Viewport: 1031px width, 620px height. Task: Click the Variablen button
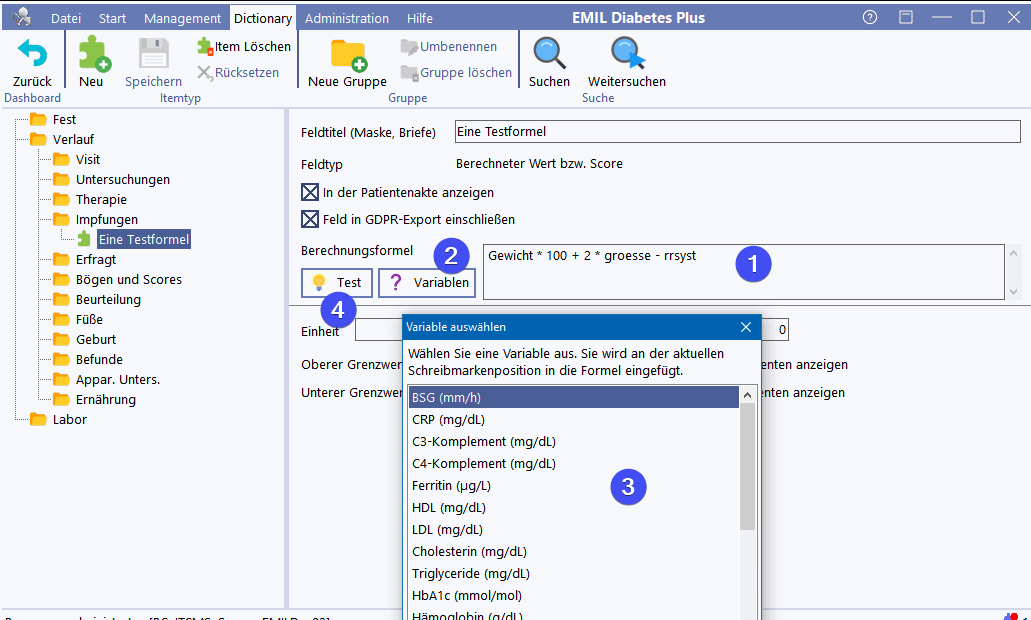click(427, 283)
